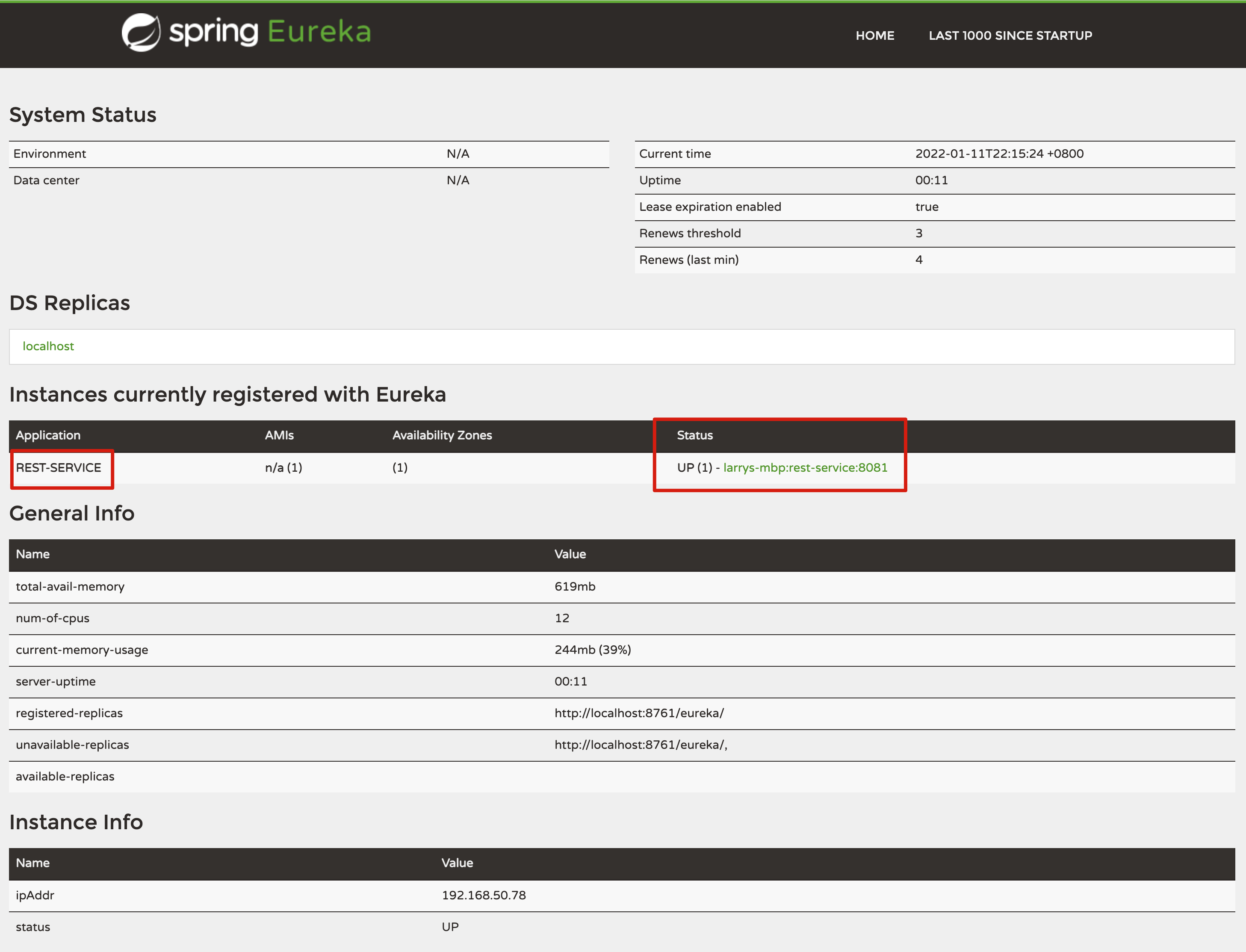Click the Status column header
1246x952 pixels.
695,435
